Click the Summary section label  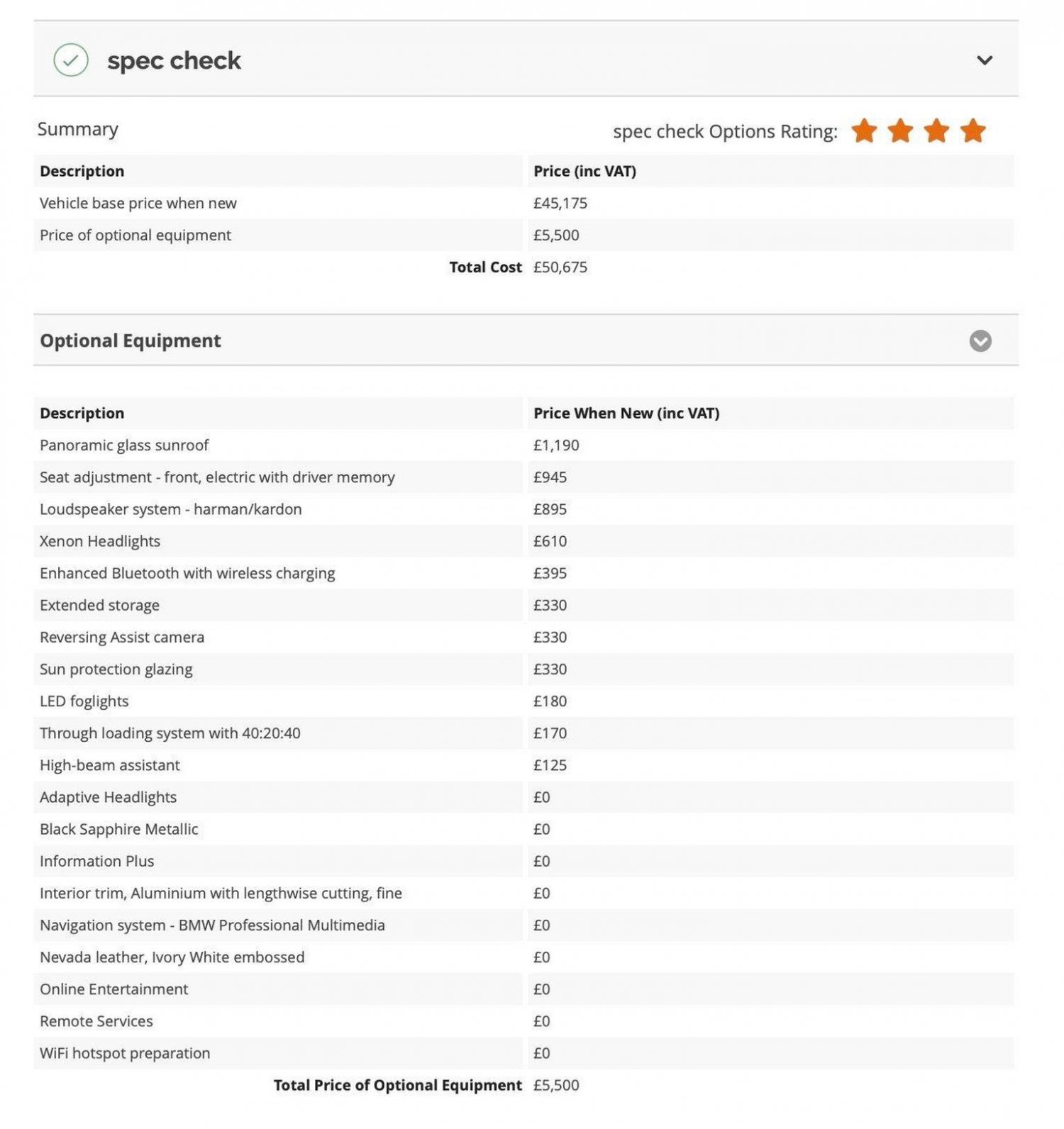click(78, 129)
